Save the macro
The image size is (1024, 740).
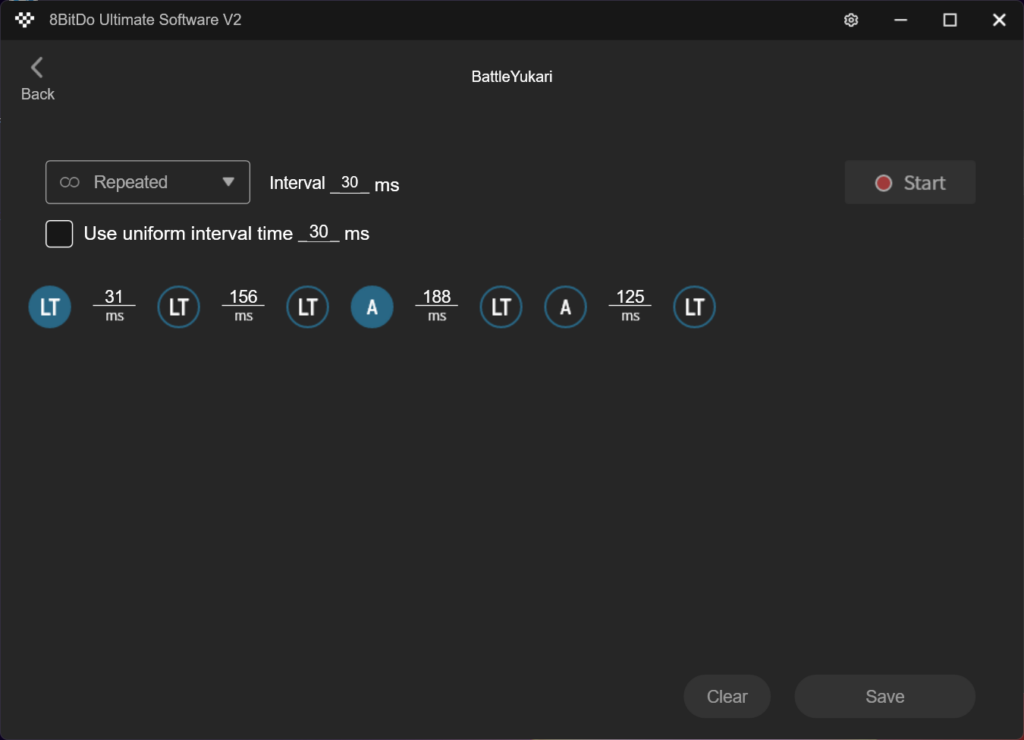[x=884, y=697]
